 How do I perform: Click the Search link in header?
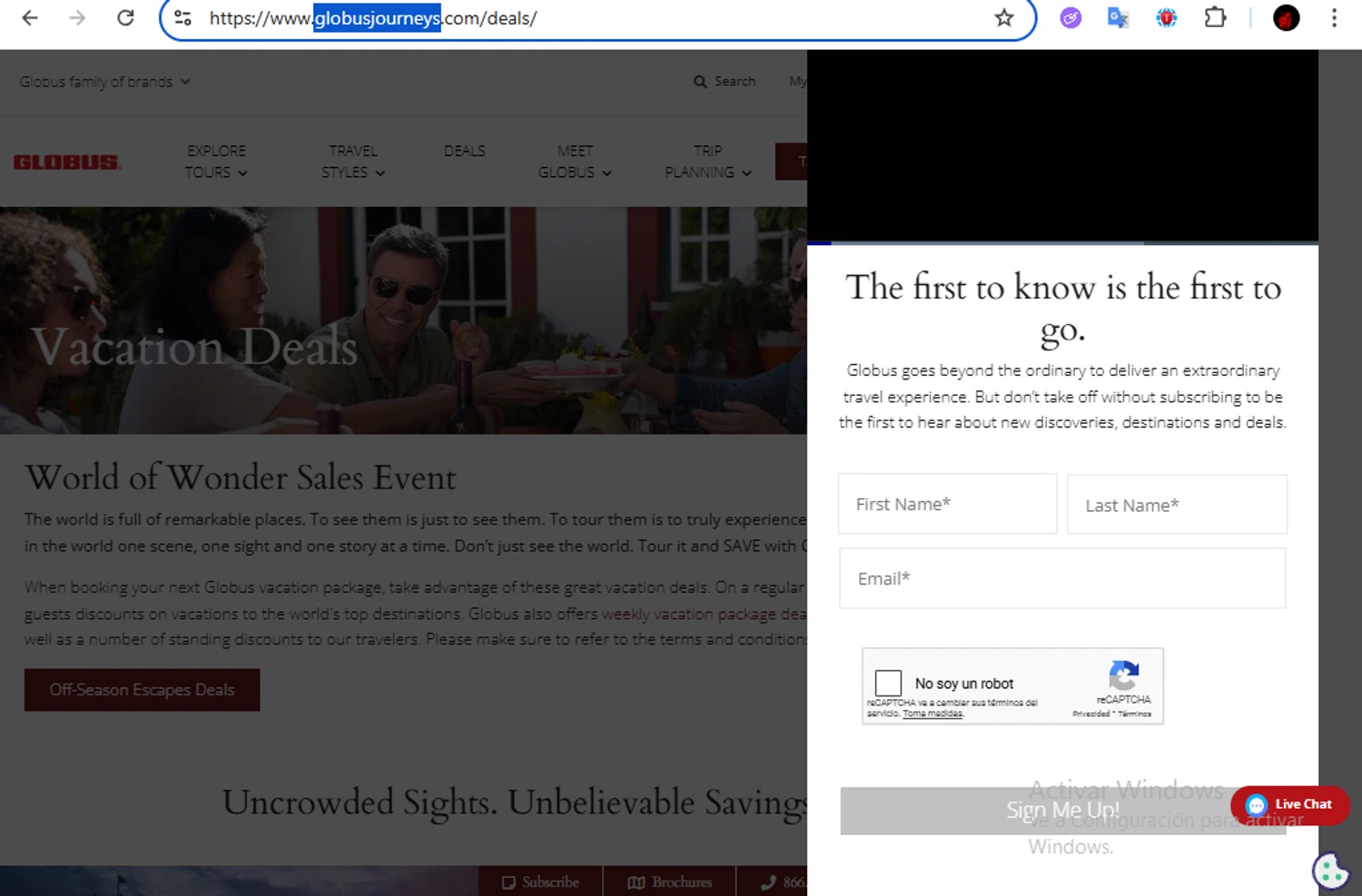tap(725, 82)
